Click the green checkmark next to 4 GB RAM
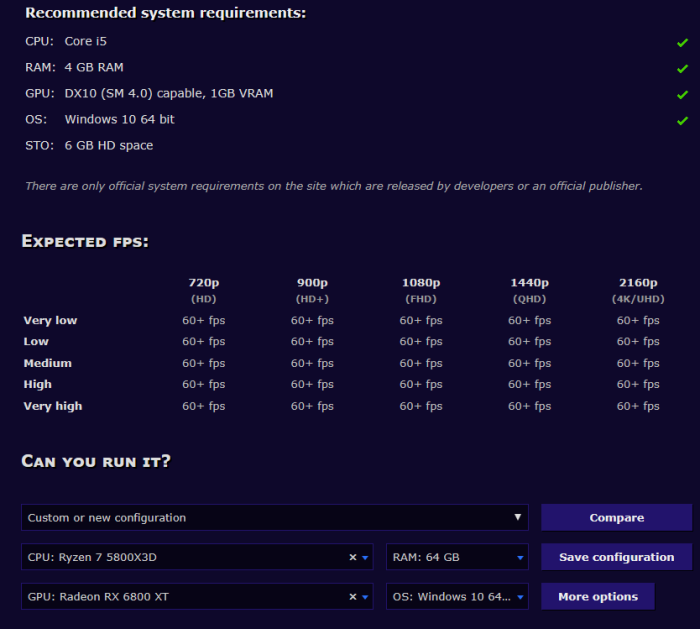 tap(682, 69)
